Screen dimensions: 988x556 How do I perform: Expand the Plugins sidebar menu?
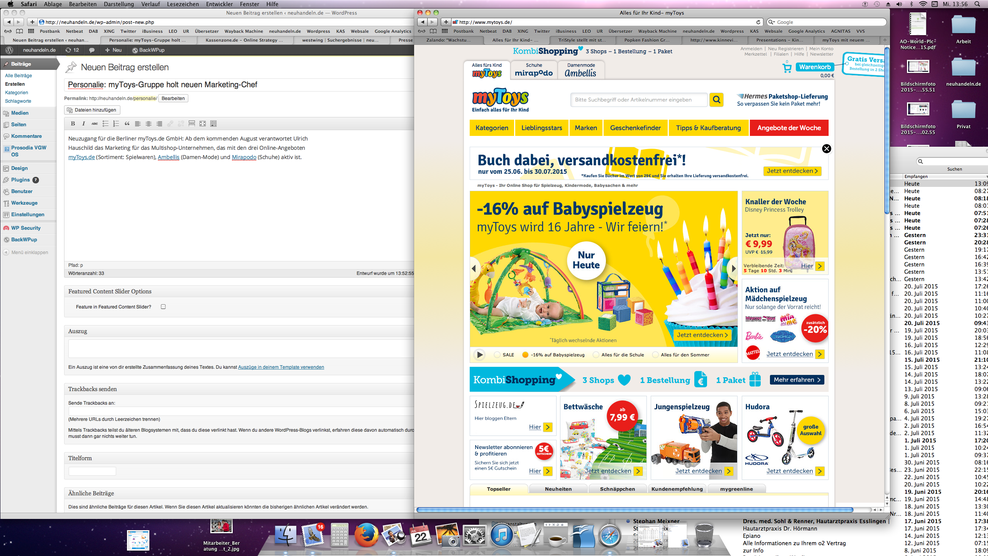20,180
